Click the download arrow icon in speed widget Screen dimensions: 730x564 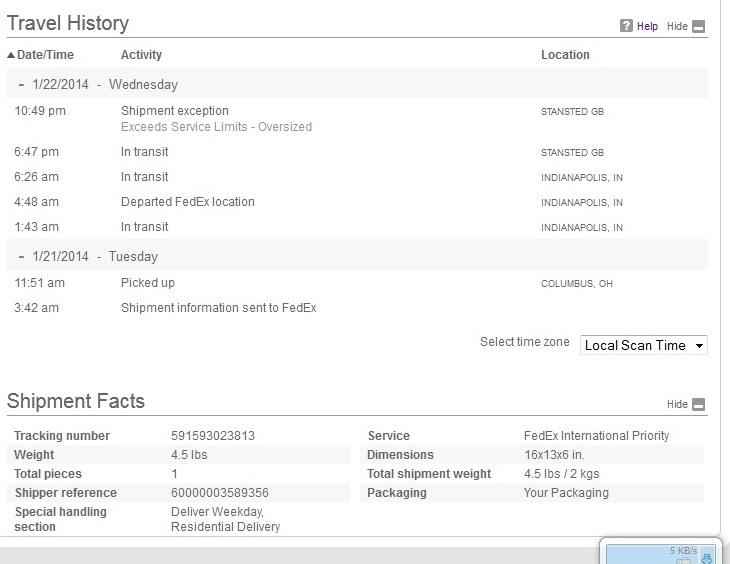click(x=707, y=558)
